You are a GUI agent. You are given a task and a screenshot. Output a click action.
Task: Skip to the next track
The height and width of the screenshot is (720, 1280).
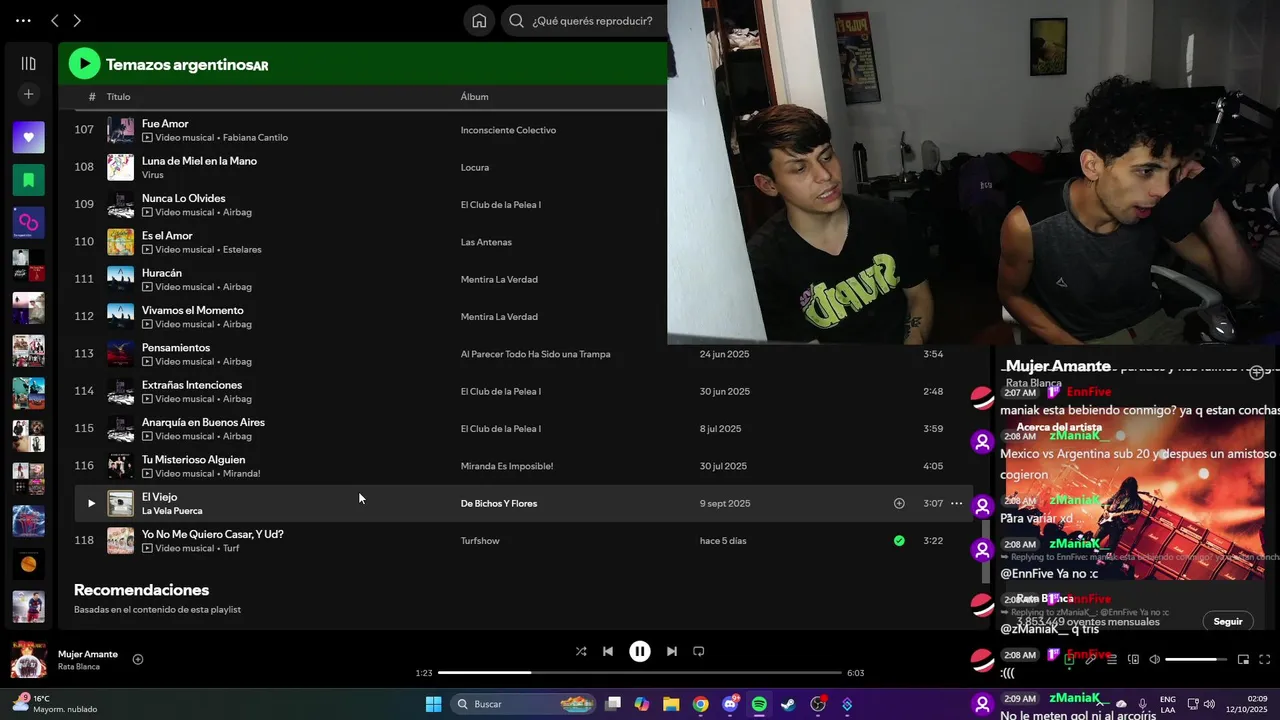672,651
